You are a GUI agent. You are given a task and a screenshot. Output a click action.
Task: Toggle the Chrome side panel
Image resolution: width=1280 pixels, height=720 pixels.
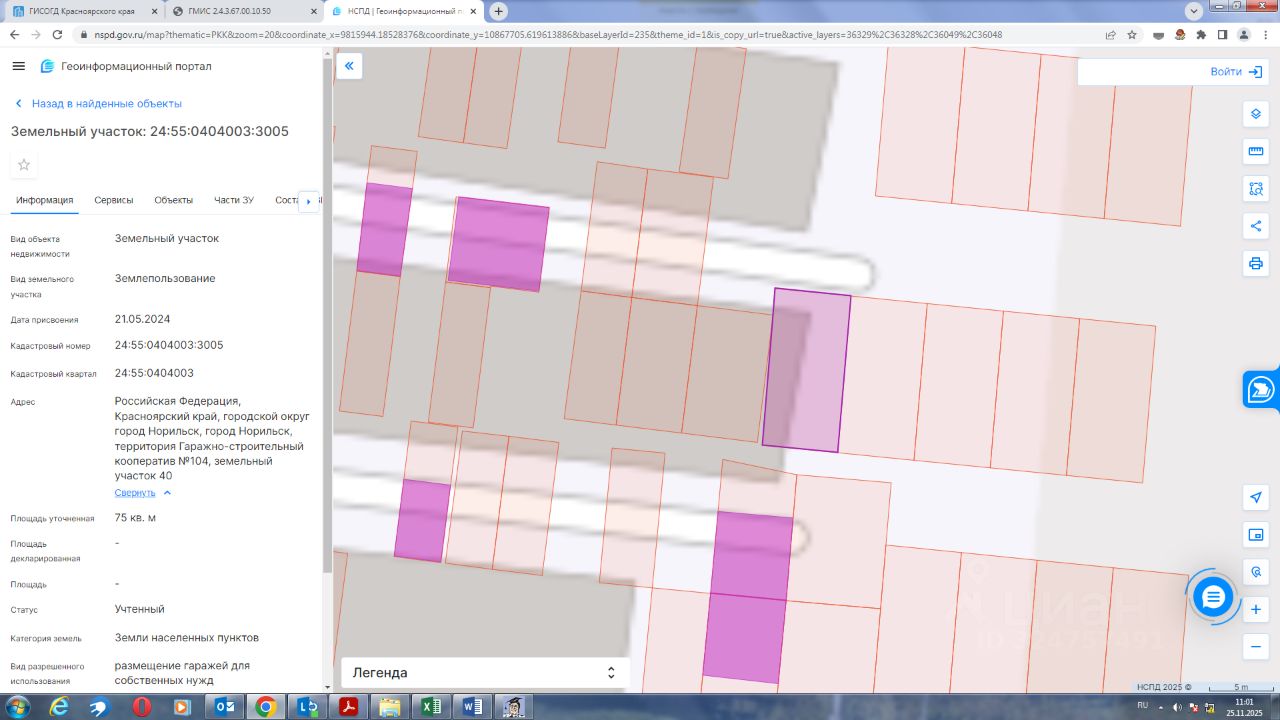1222,34
